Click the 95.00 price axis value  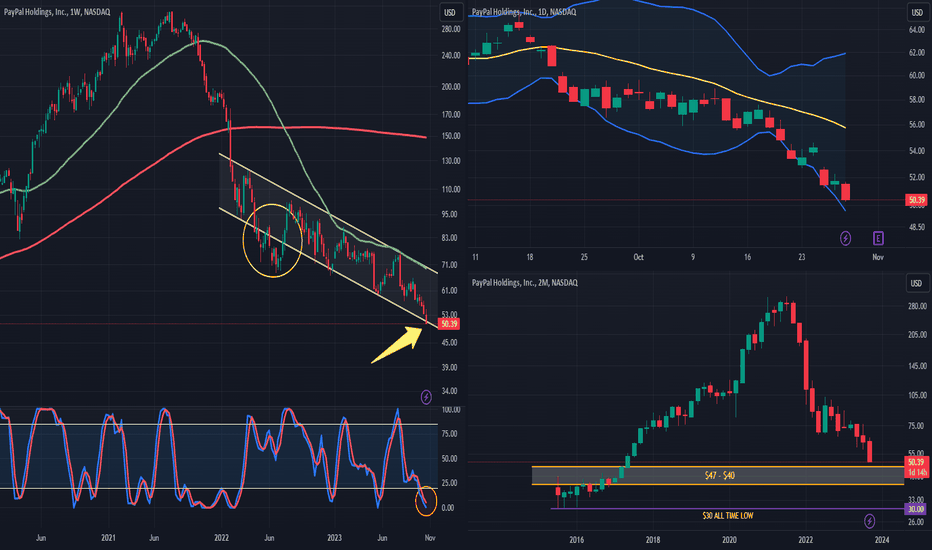[x=451, y=214]
